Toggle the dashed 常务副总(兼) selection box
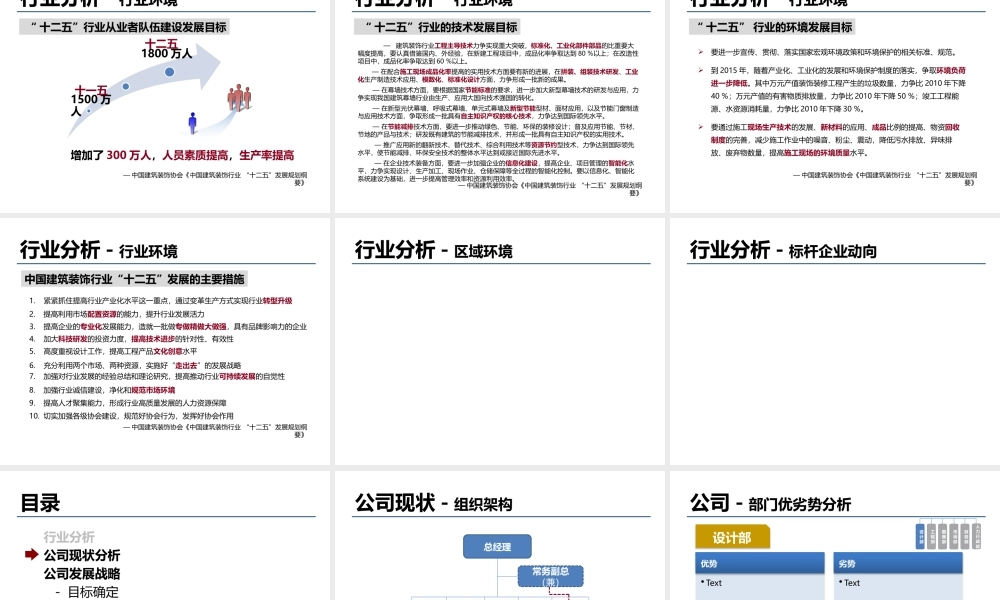Screen dimensions: 1000x600 (550, 577)
